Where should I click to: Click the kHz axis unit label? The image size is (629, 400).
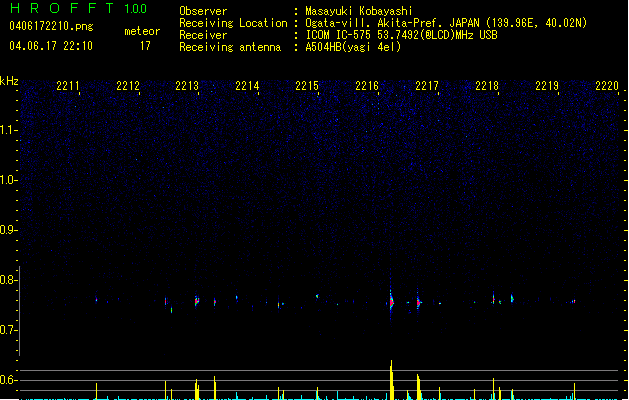(x=9, y=81)
